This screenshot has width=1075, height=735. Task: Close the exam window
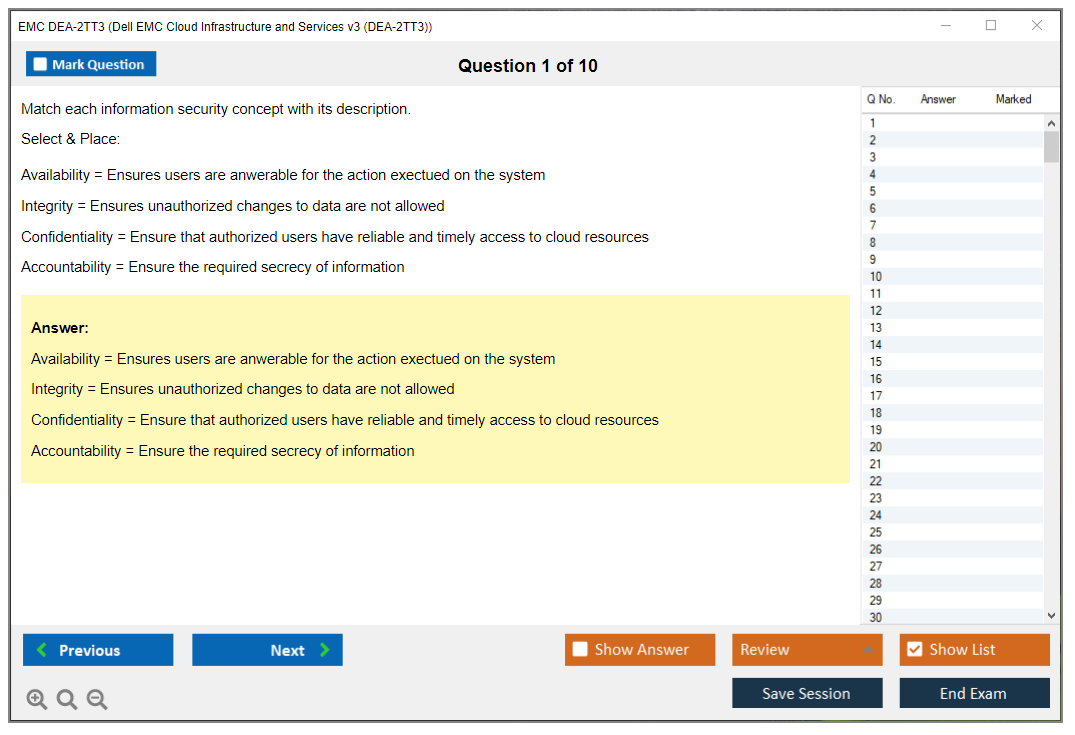tap(1037, 26)
